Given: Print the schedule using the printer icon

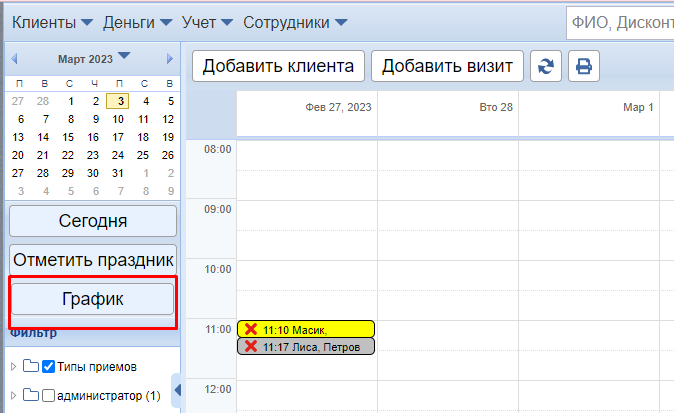Looking at the screenshot, I should point(584,66).
